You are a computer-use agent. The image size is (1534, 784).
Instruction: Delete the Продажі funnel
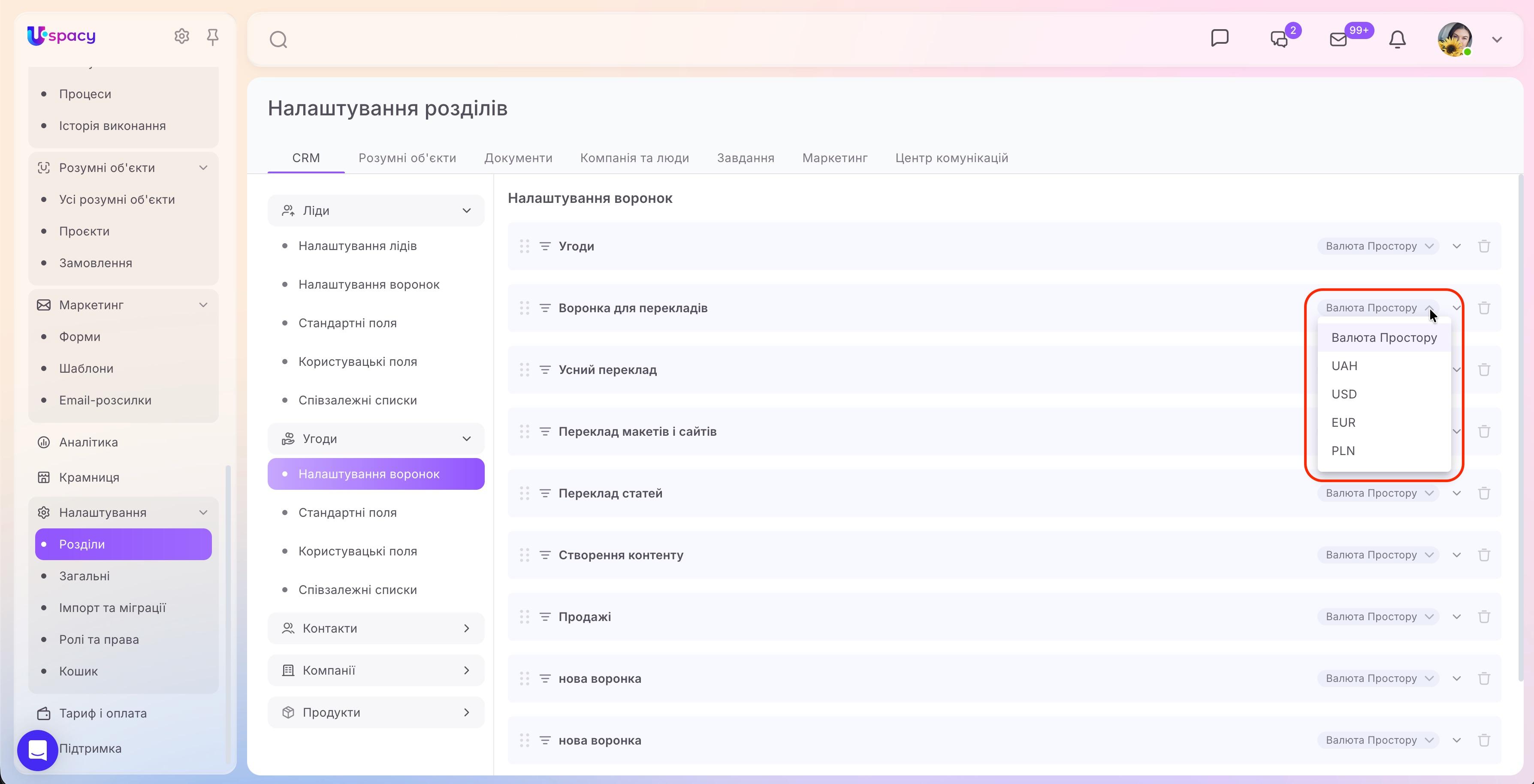(x=1484, y=617)
